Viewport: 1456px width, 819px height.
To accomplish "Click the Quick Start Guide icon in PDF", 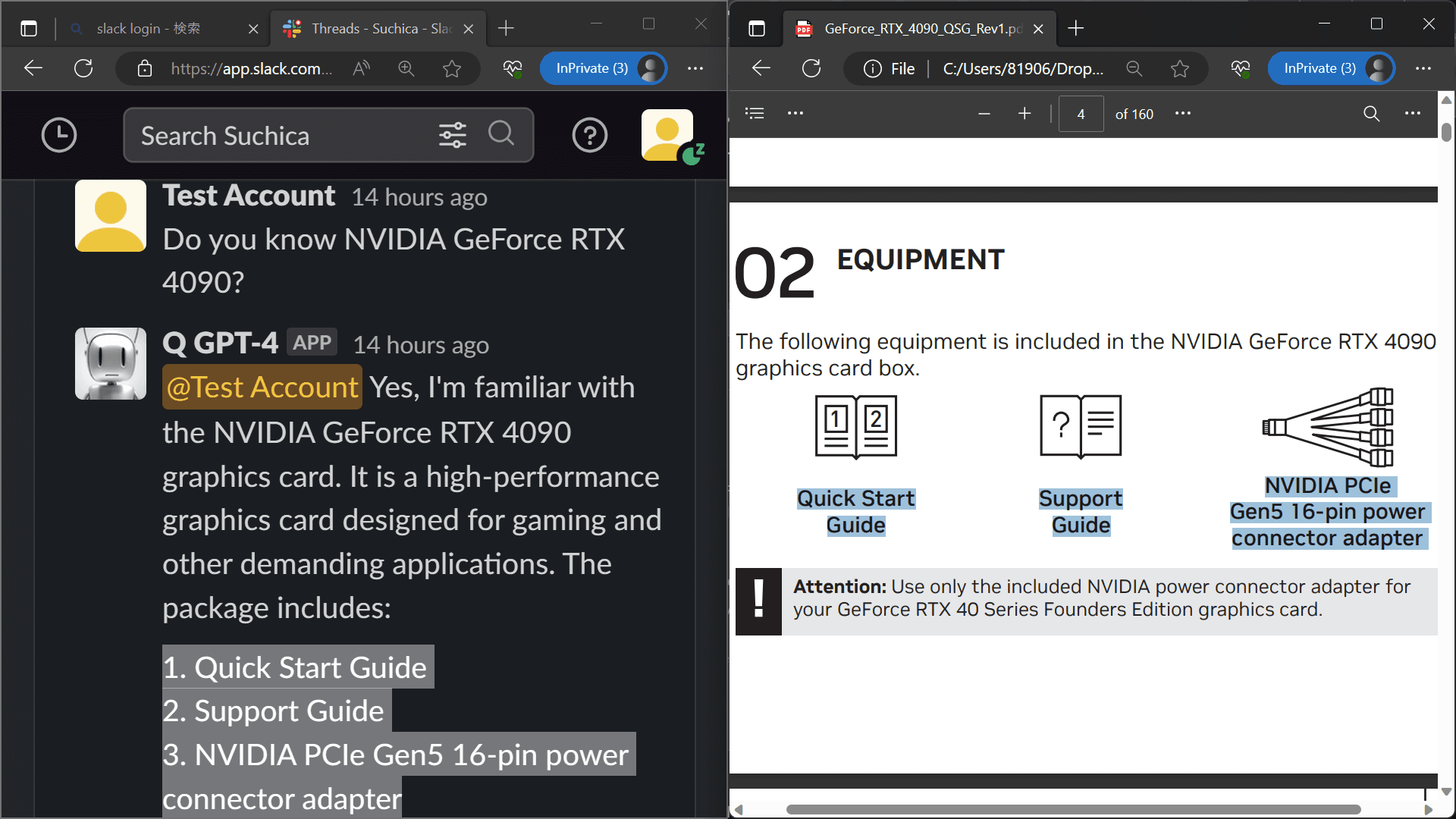I will [856, 425].
